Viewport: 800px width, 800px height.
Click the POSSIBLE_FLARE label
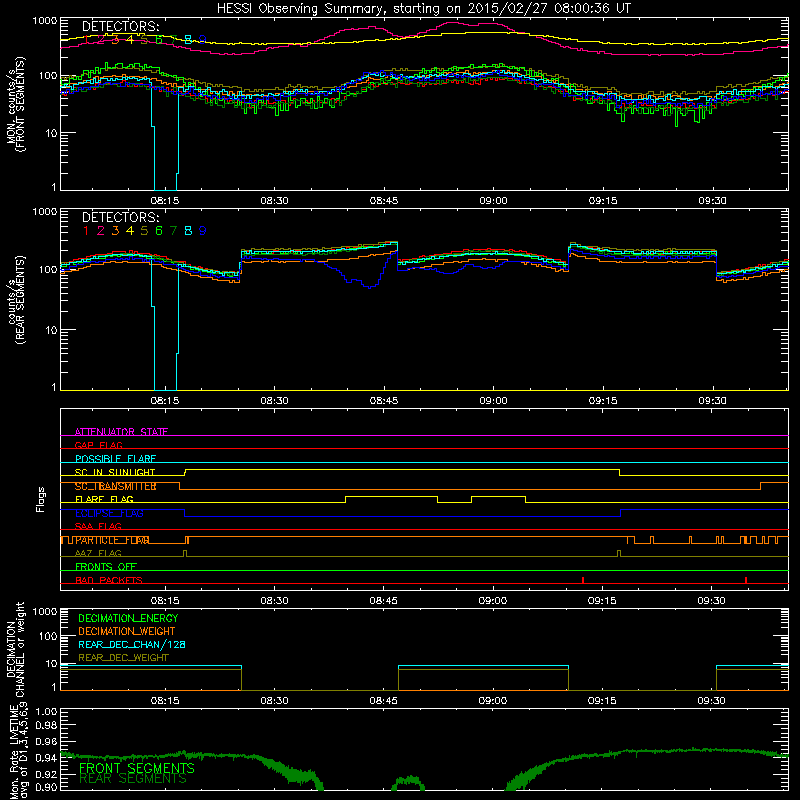pyautogui.click(x=115, y=459)
